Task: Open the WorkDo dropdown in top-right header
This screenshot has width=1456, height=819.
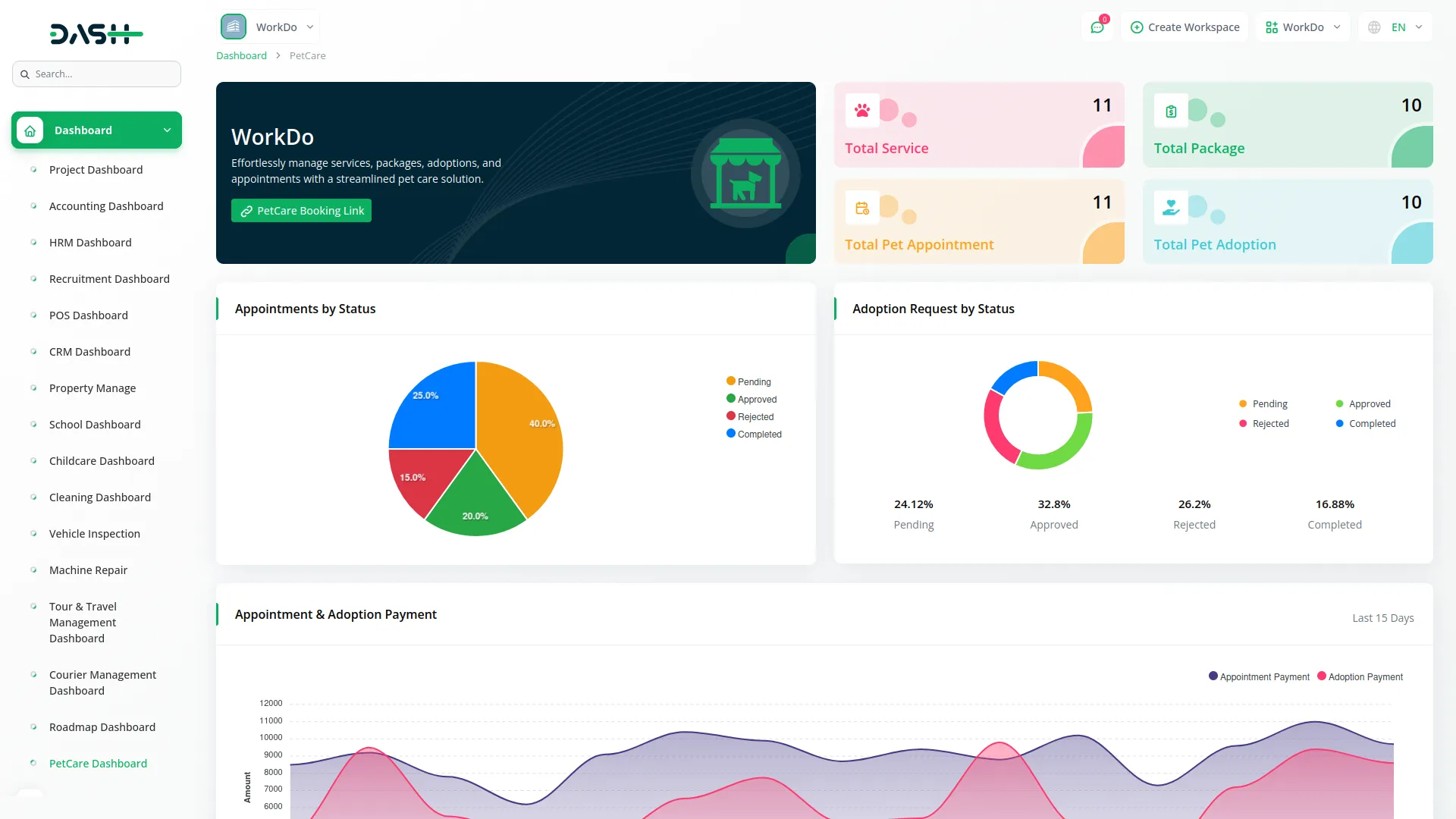Action: 1302,27
